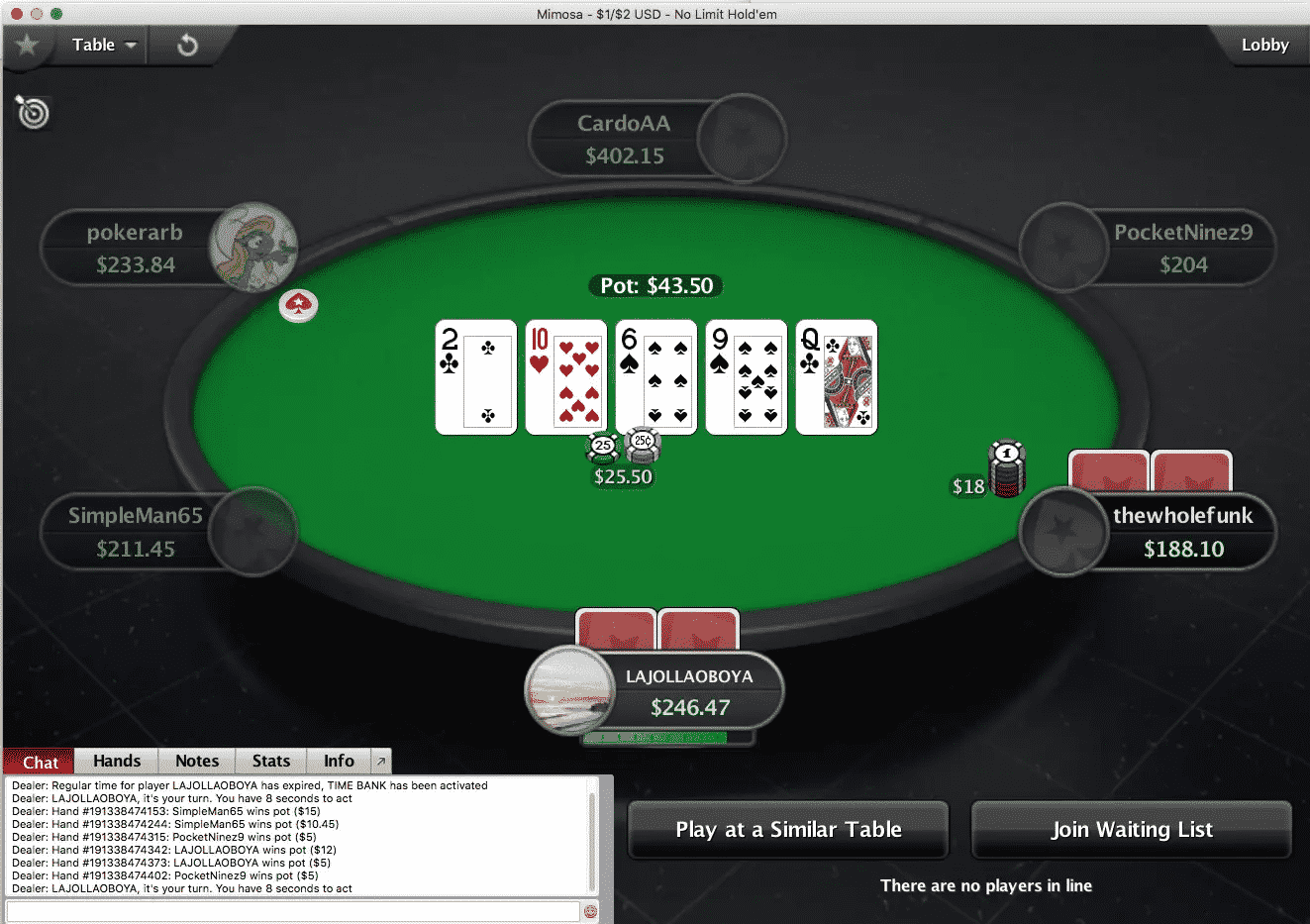Click the dealer button chip near pokerarb
The height and width of the screenshot is (924, 1310).
tap(298, 306)
